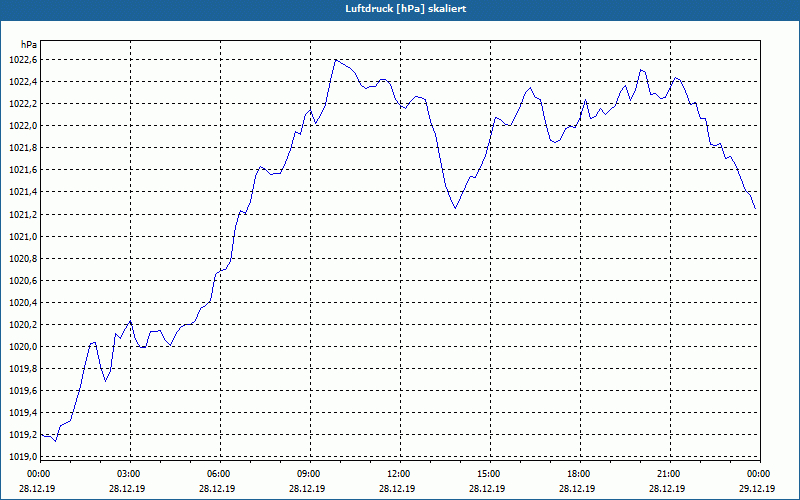800x500 pixels.
Task: Click the 1020,8 y-axis value
Action: [22, 259]
